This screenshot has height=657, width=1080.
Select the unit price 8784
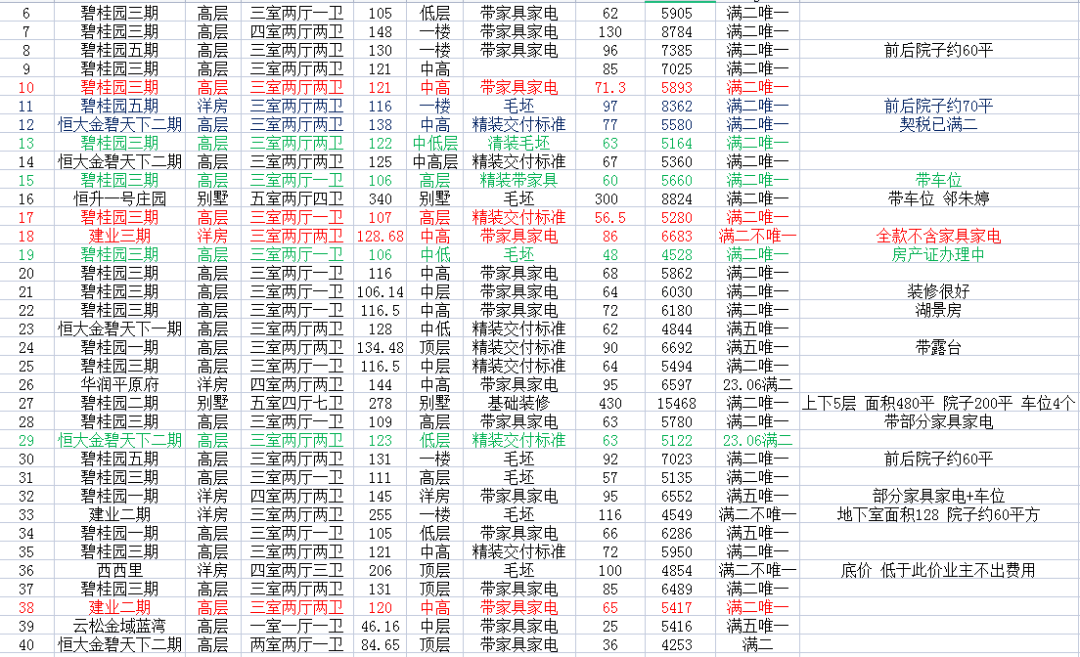click(x=677, y=32)
